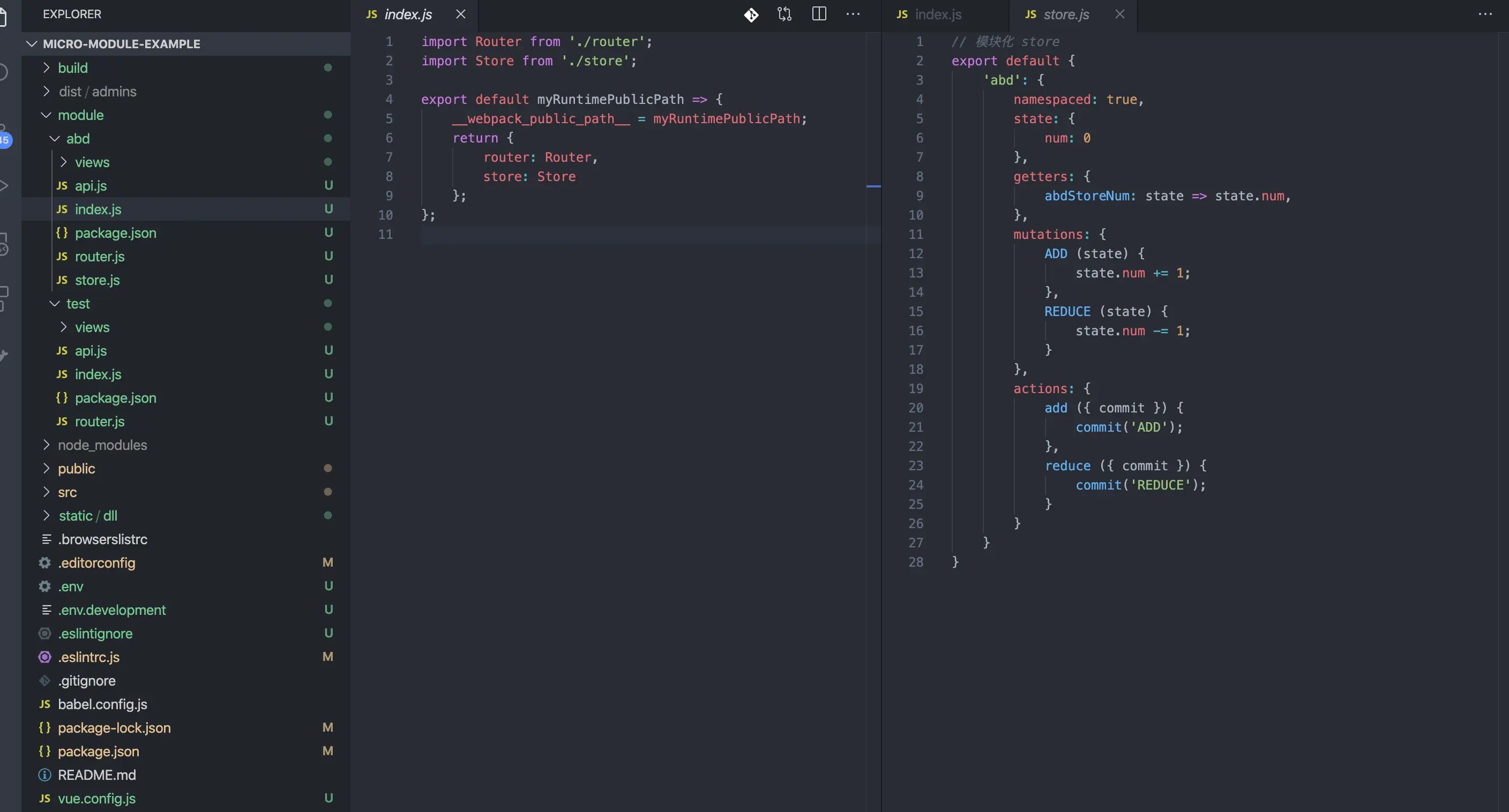
Task: Open left editor's more actions ellipsis
Action: coord(853,14)
